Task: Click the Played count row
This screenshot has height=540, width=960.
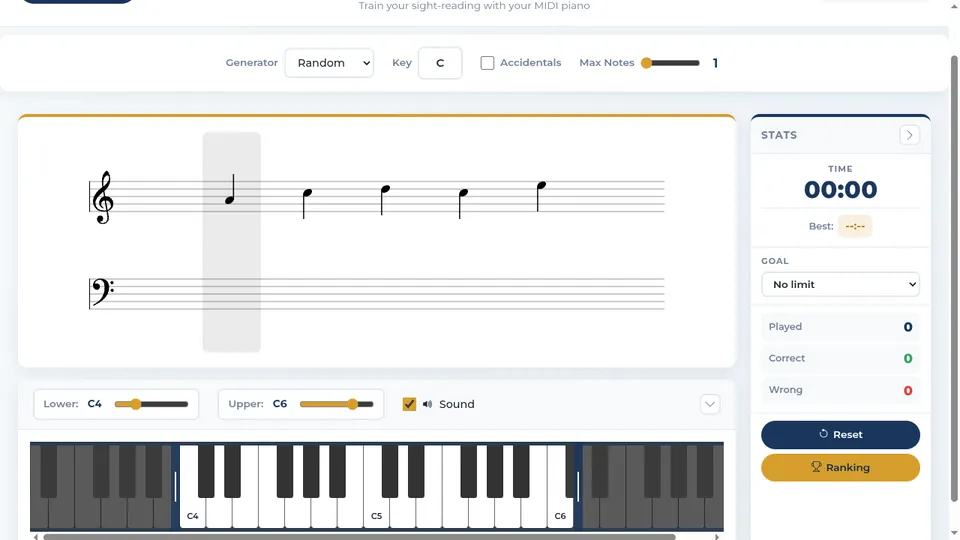Action: pos(840,327)
